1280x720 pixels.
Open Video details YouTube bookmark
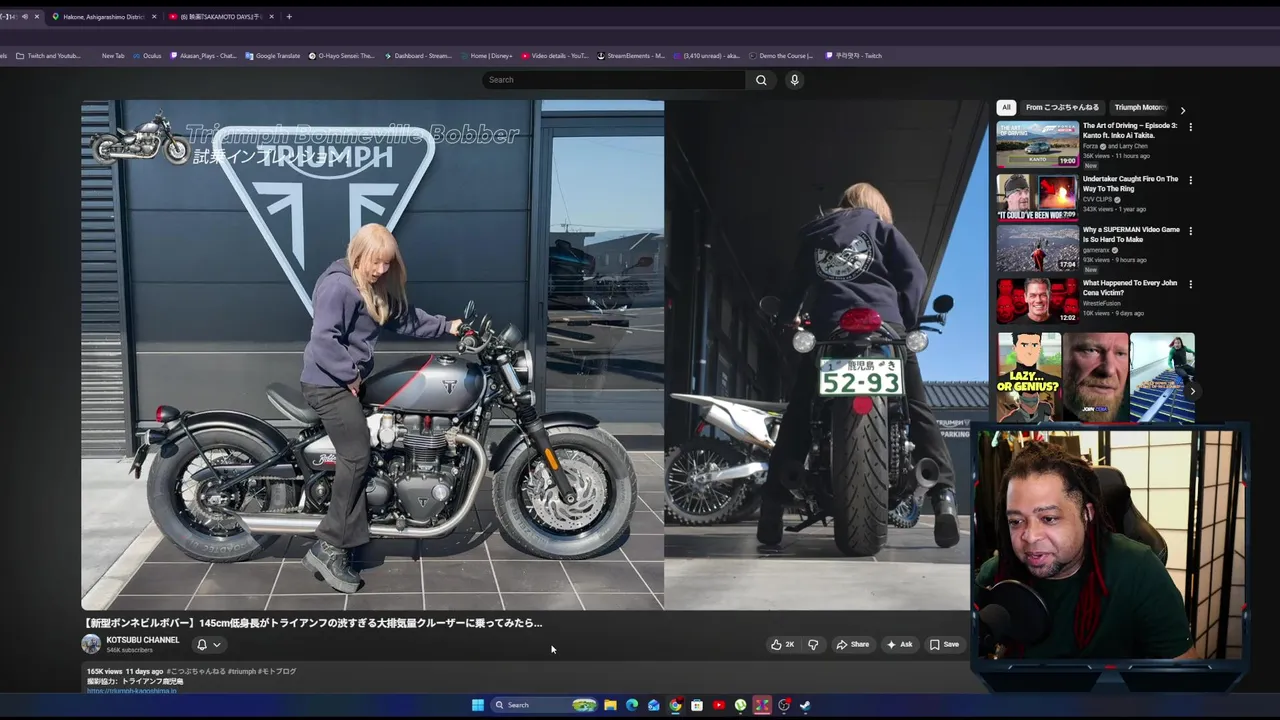click(555, 56)
